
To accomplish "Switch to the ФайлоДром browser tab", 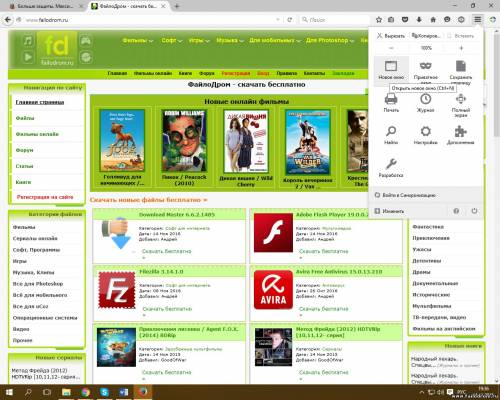I will (x=128, y=6).
